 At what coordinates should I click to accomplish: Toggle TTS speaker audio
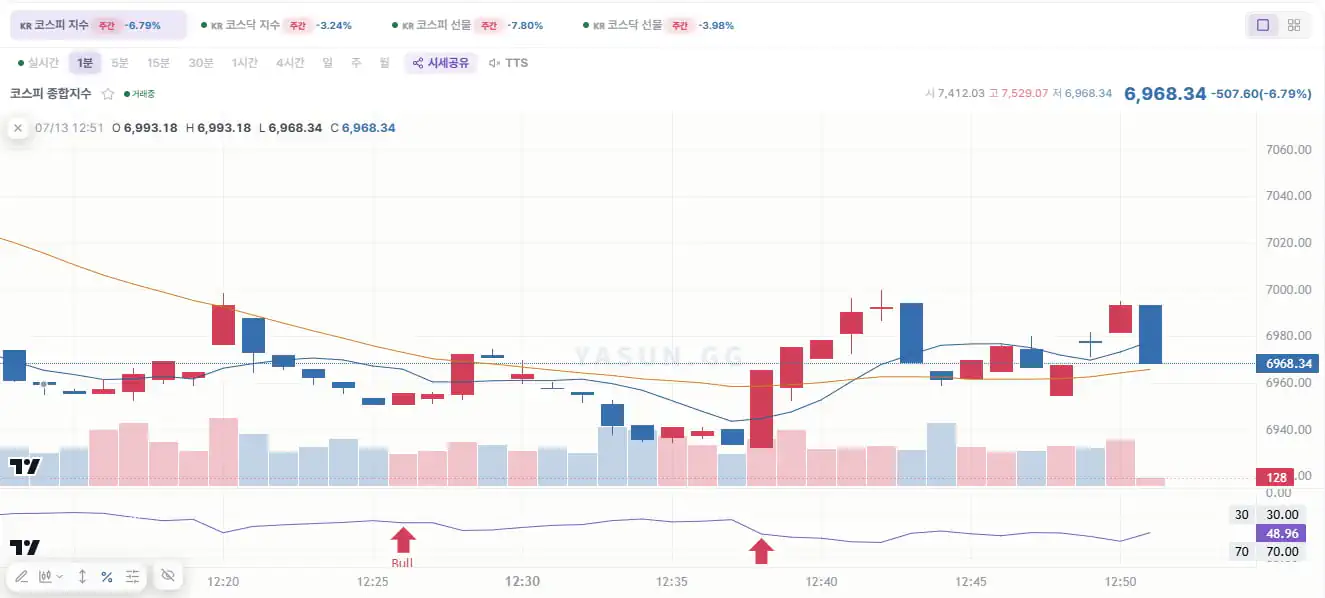pyautogui.click(x=508, y=63)
